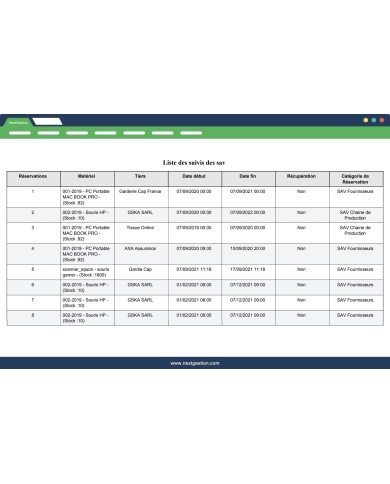
Task: Click the Matériel cell of reservation 1
Action: pyautogui.click(x=86, y=197)
